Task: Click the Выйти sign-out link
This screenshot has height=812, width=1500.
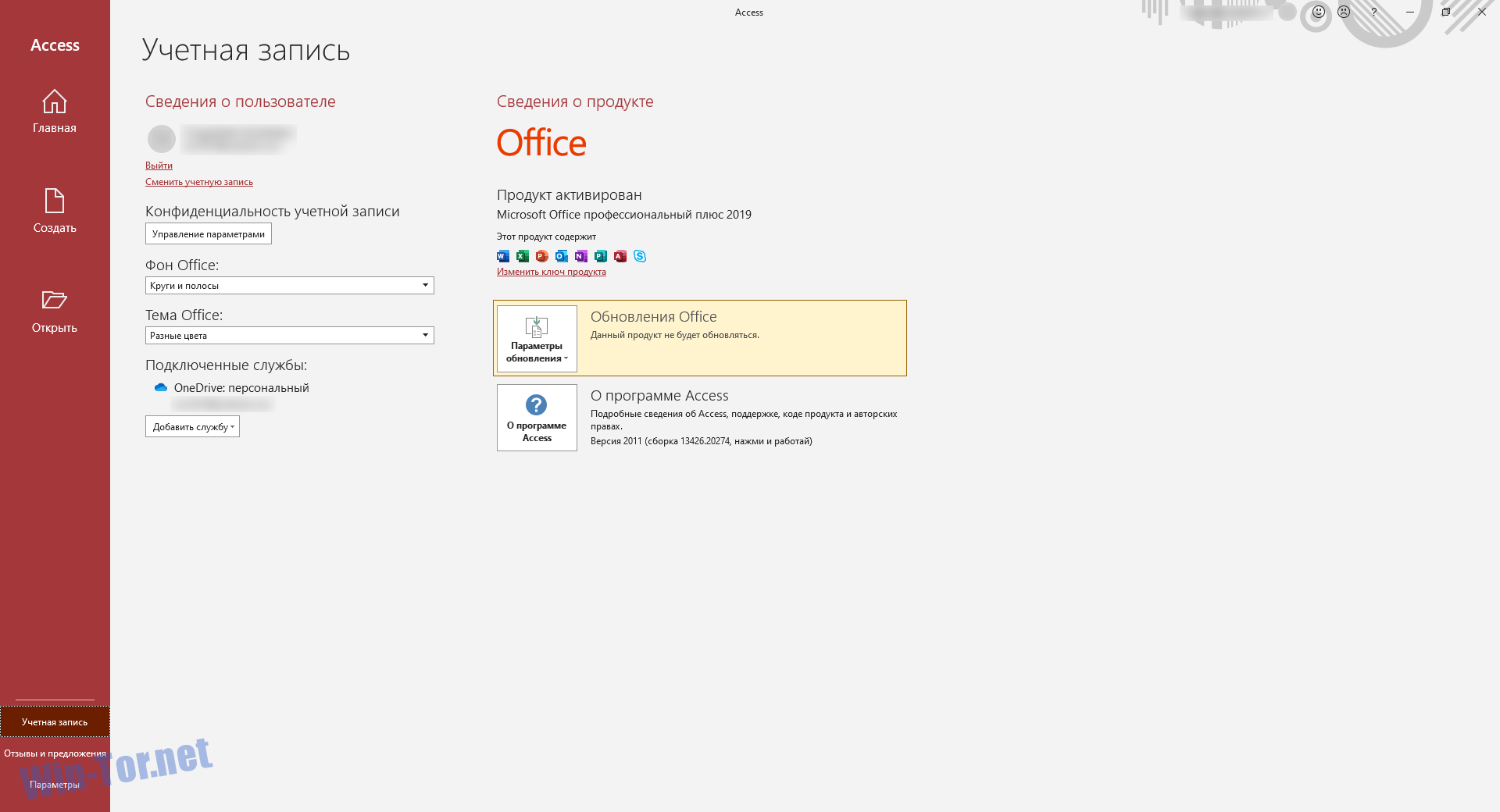Action: click(159, 166)
